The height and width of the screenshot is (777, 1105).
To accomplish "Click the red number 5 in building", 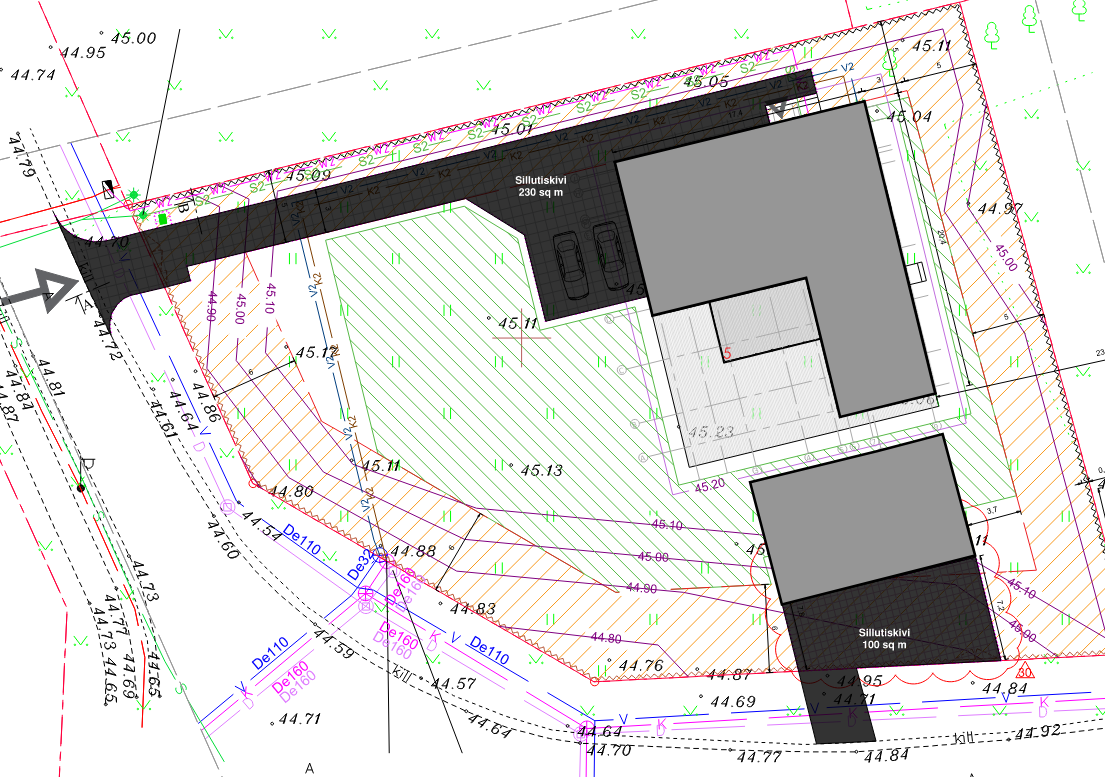I will pos(727,353).
